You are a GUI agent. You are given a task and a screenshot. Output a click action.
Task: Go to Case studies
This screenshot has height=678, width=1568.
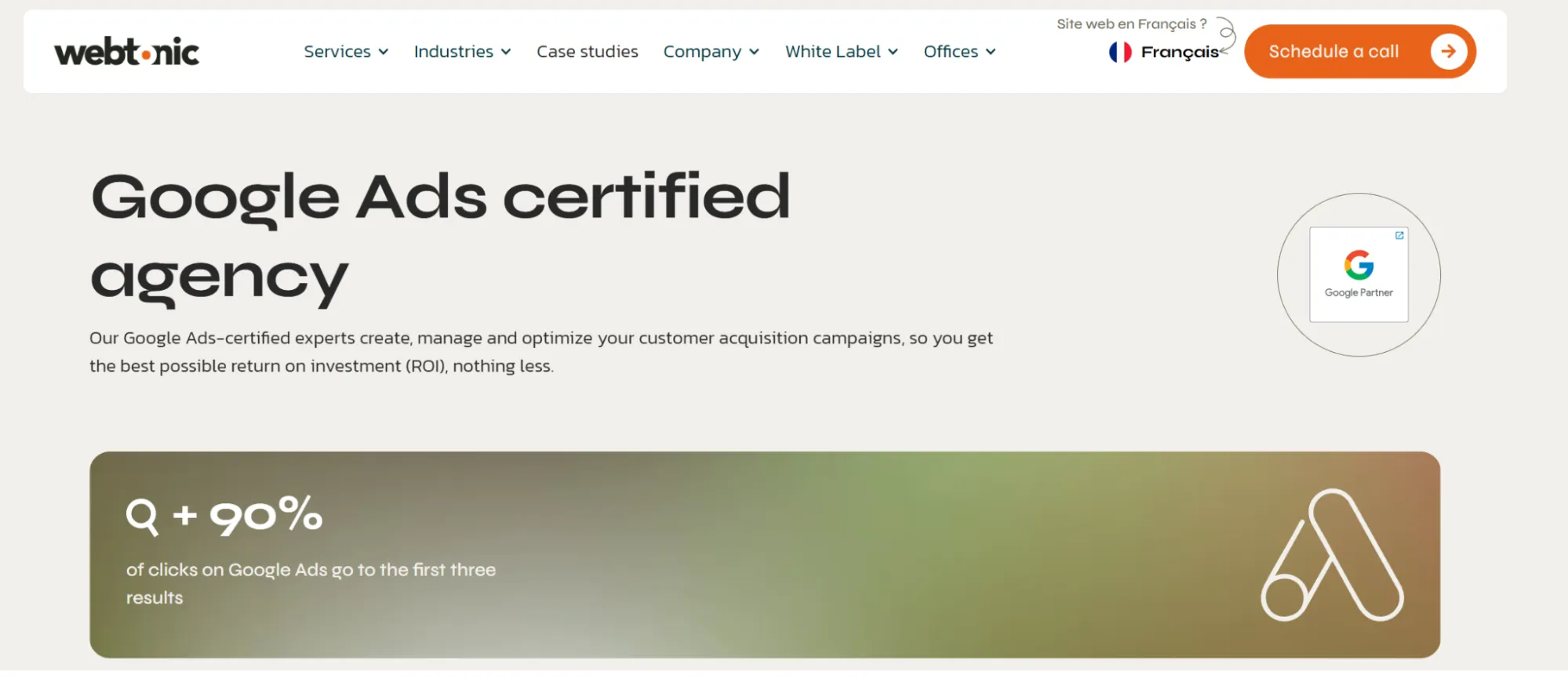point(588,52)
